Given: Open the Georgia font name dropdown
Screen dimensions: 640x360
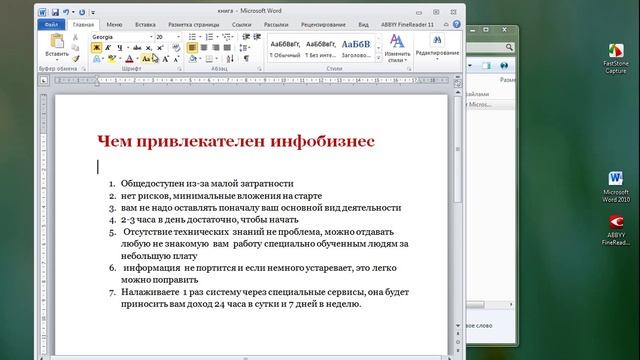Looking at the screenshot, I should coord(151,37).
